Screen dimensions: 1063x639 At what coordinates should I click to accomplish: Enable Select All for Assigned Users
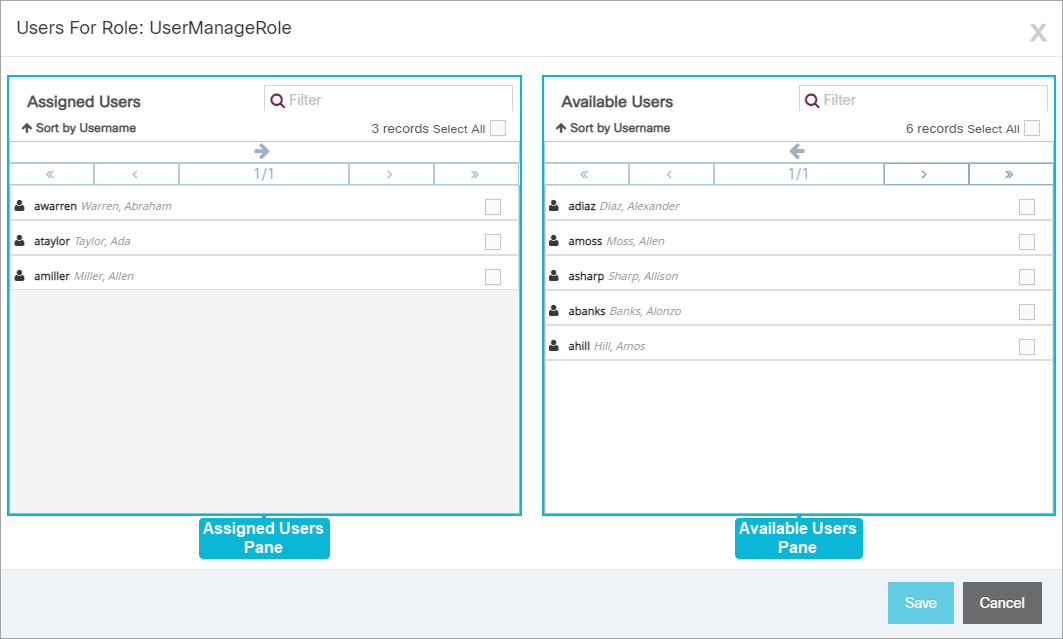tap(498, 128)
